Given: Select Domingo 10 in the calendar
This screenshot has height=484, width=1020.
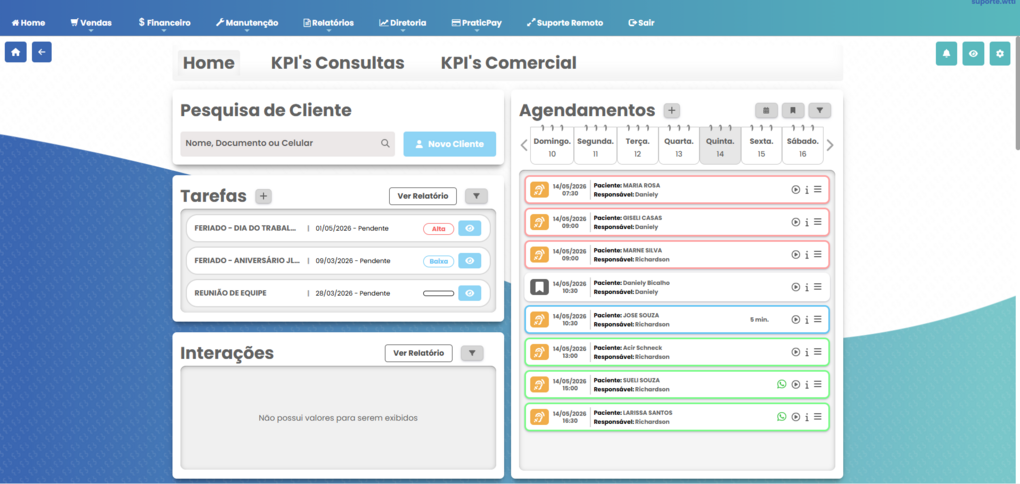Looking at the screenshot, I should pos(552,146).
